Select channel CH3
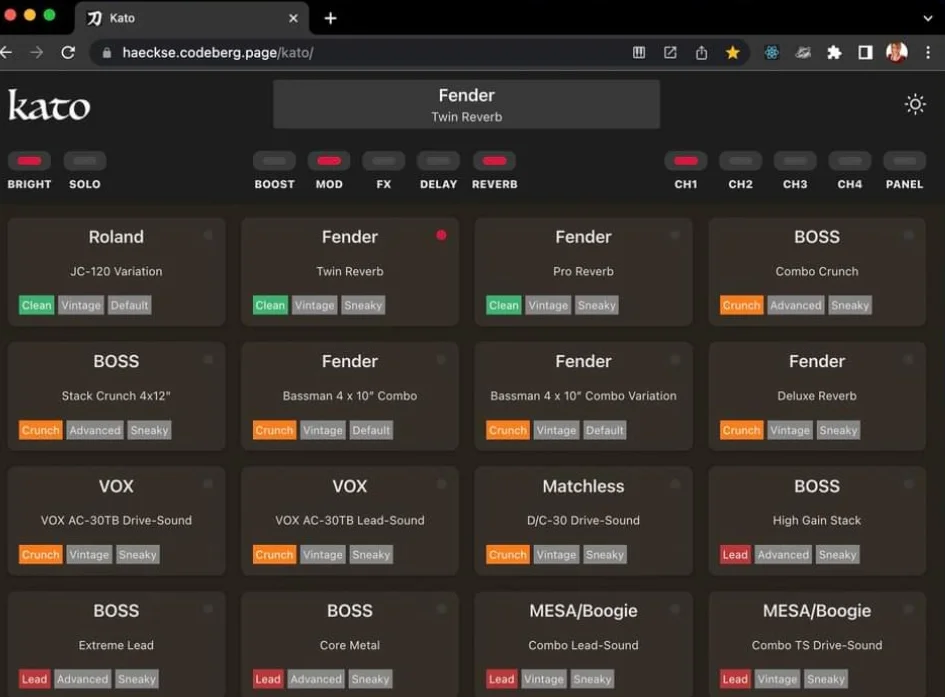945x697 pixels. point(795,161)
